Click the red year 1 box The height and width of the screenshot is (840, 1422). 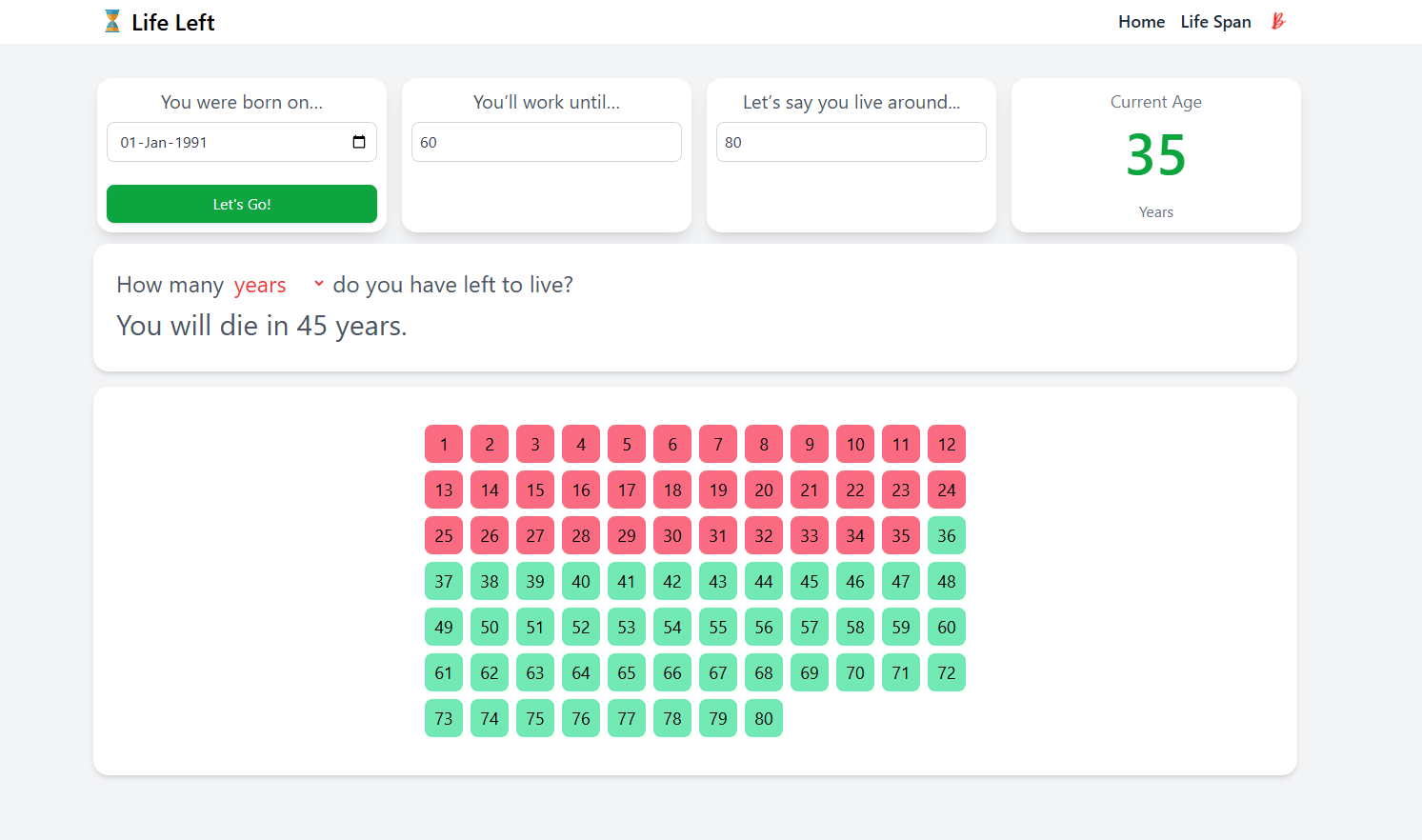coord(444,445)
